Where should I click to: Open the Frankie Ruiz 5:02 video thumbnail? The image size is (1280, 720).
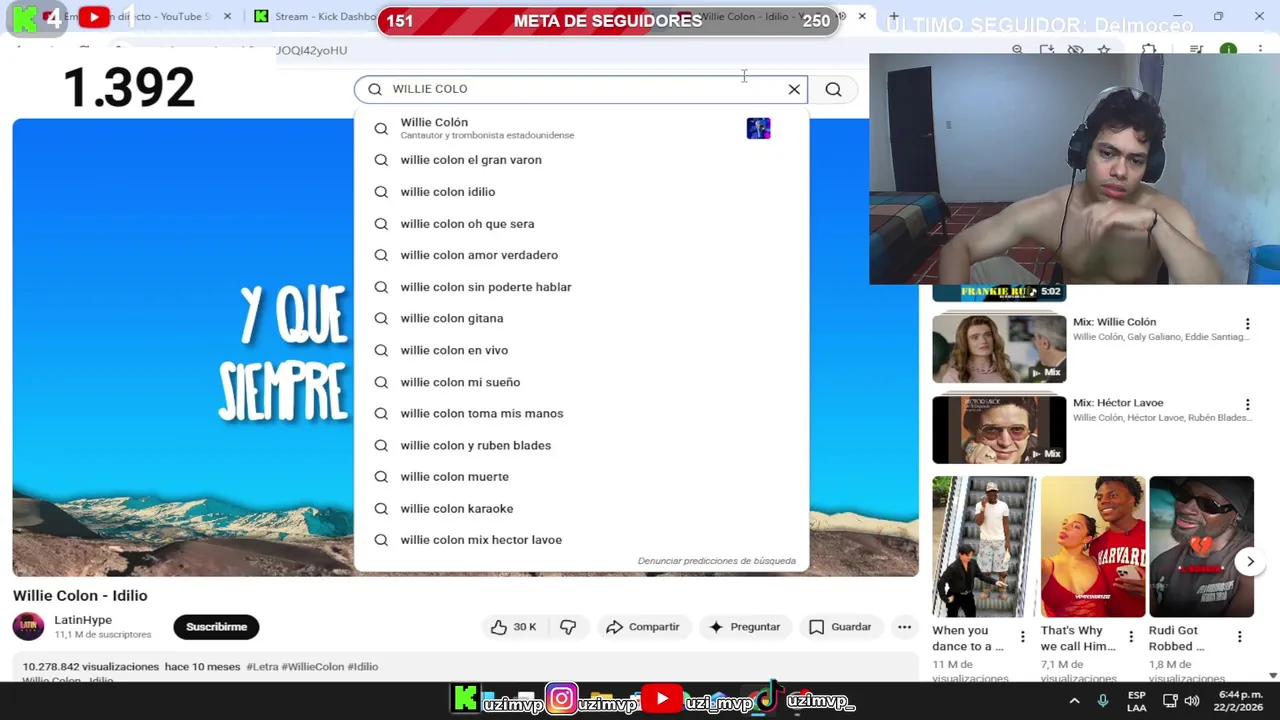(999, 293)
